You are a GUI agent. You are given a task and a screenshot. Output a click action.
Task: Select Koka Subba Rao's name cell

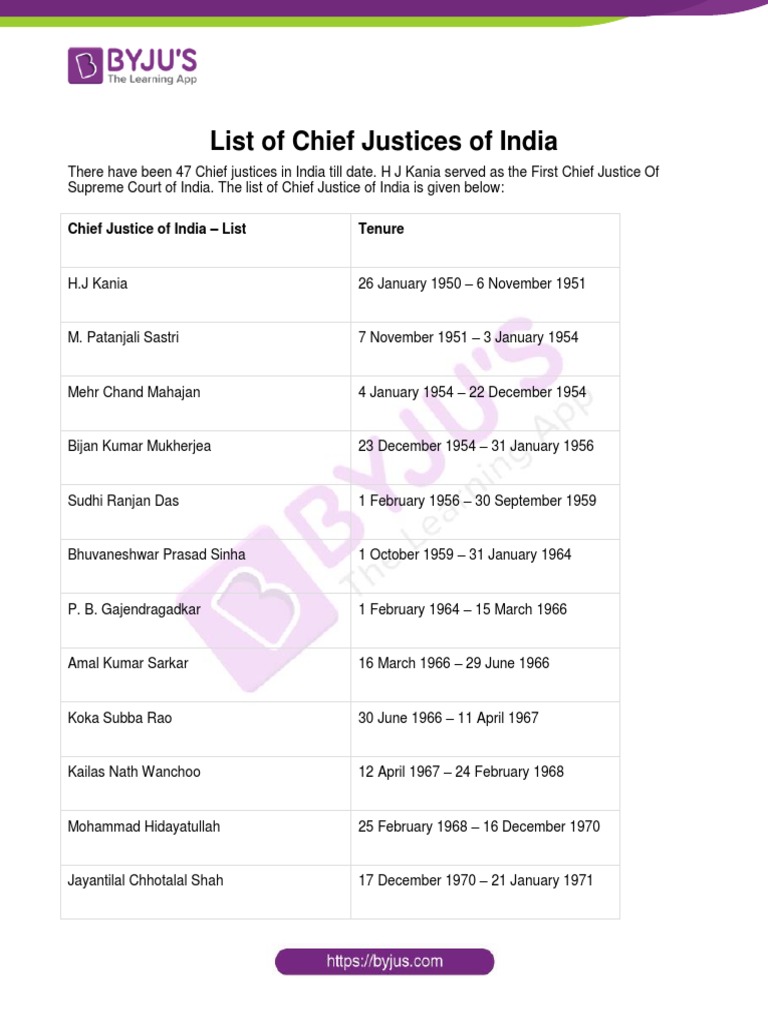point(113,718)
